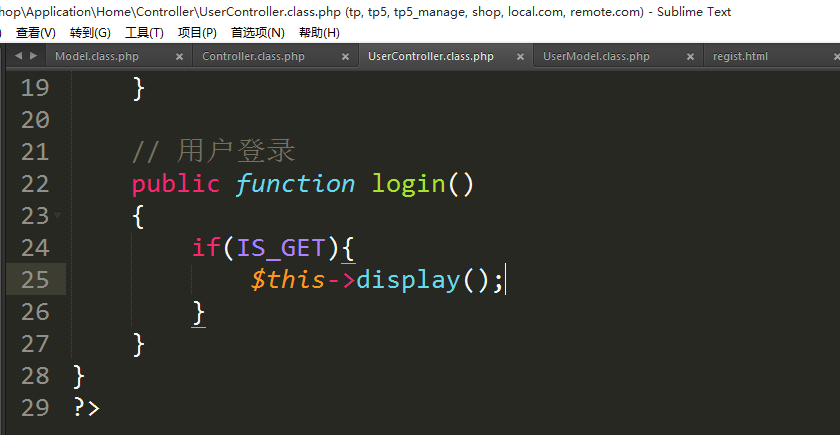Open the 转到(G) menu
The width and height of the screenshot is (840, 435).
(90, 33)
